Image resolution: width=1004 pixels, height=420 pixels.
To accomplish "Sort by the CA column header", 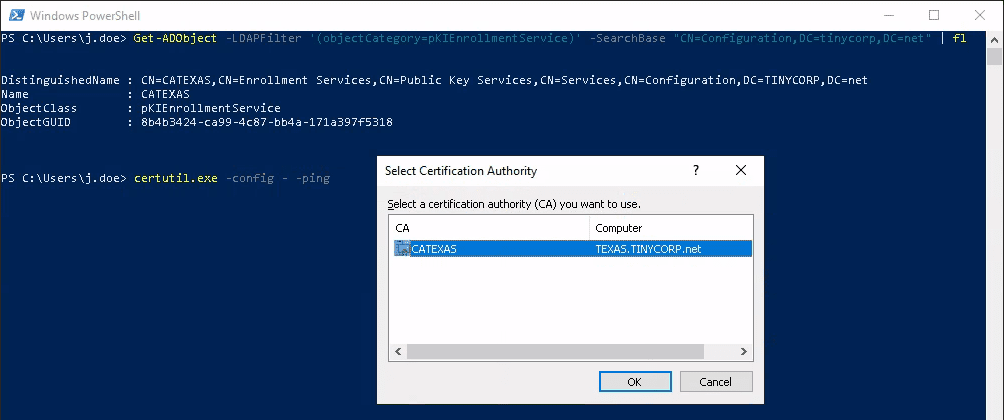I will (490, 228).
